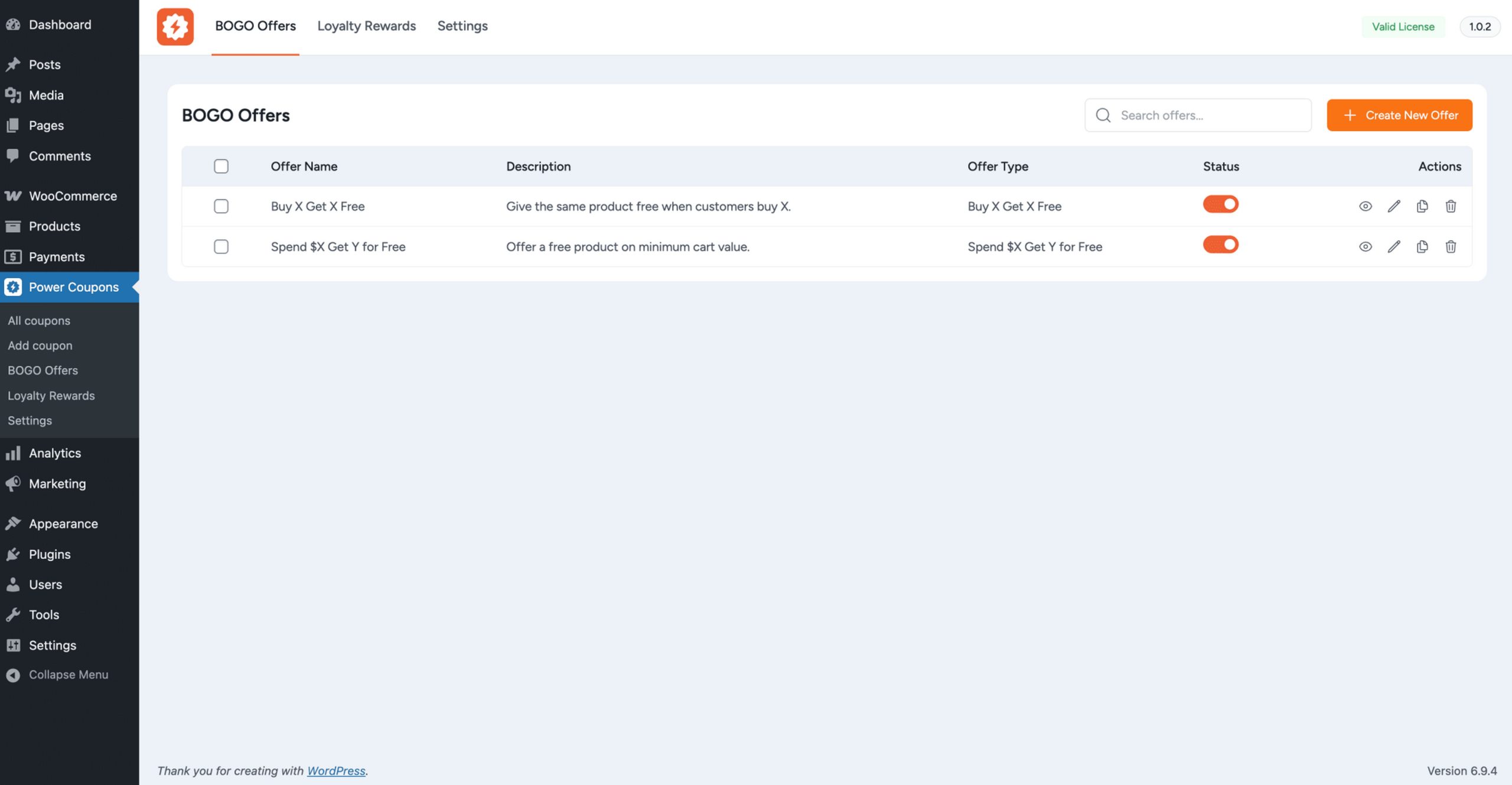Duplicate the Buy X Get X Free offer

[1422, 206]
